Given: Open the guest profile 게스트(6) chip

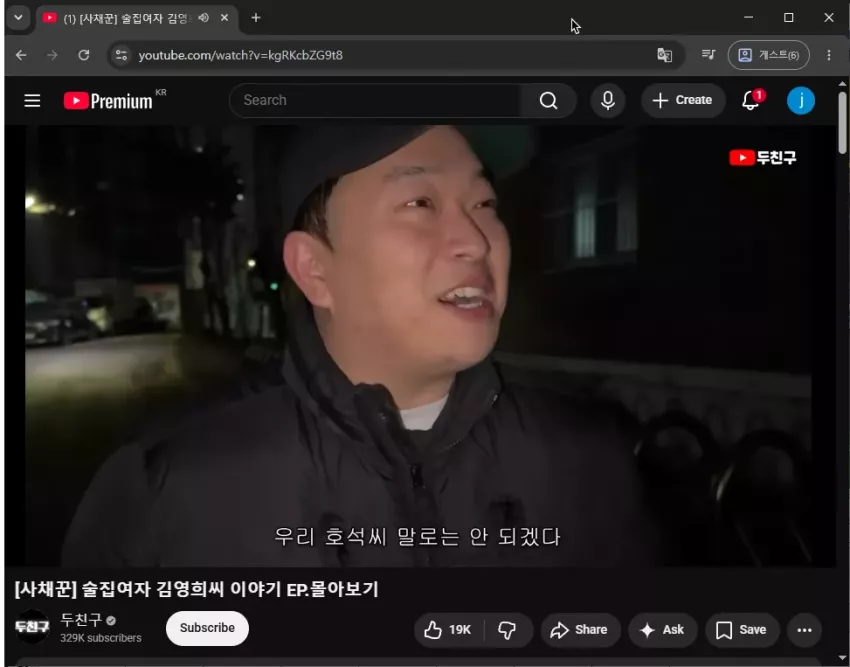Looking at the screenshot, I should (769, 55).
